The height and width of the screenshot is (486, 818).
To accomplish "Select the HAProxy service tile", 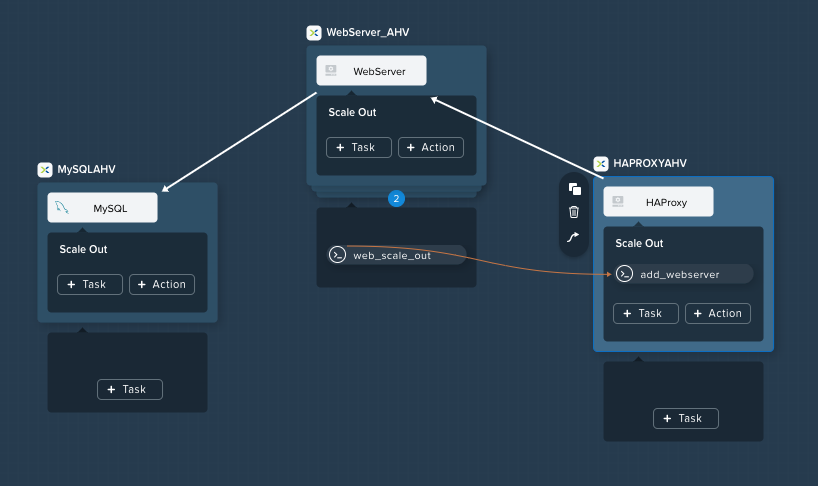I will coord(658,201).
